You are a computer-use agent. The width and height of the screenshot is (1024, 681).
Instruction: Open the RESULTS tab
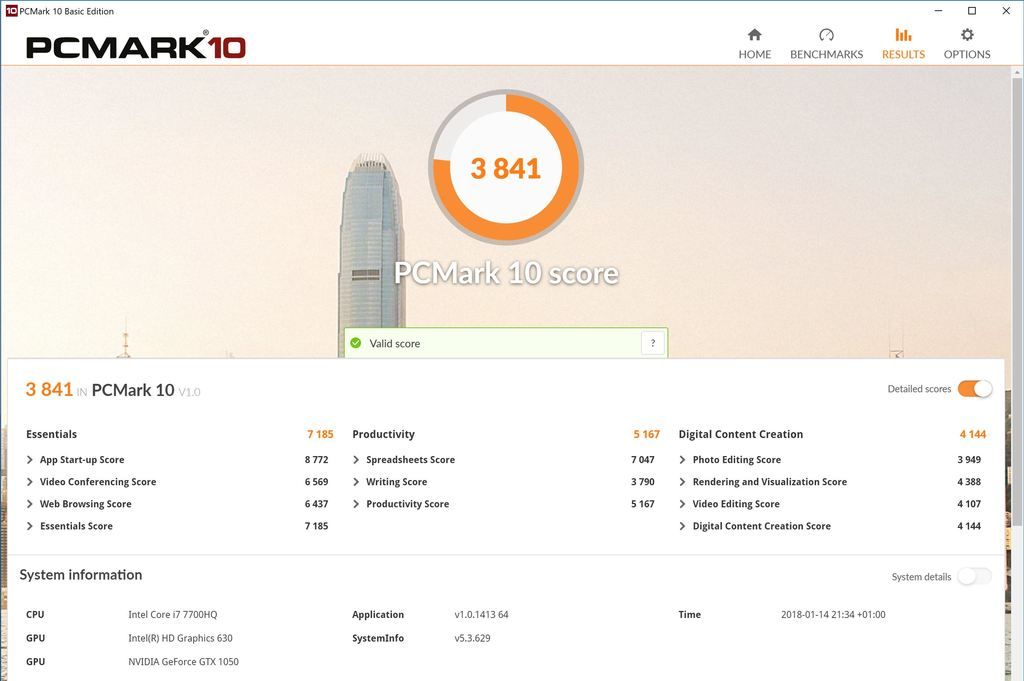pos(903,44)
